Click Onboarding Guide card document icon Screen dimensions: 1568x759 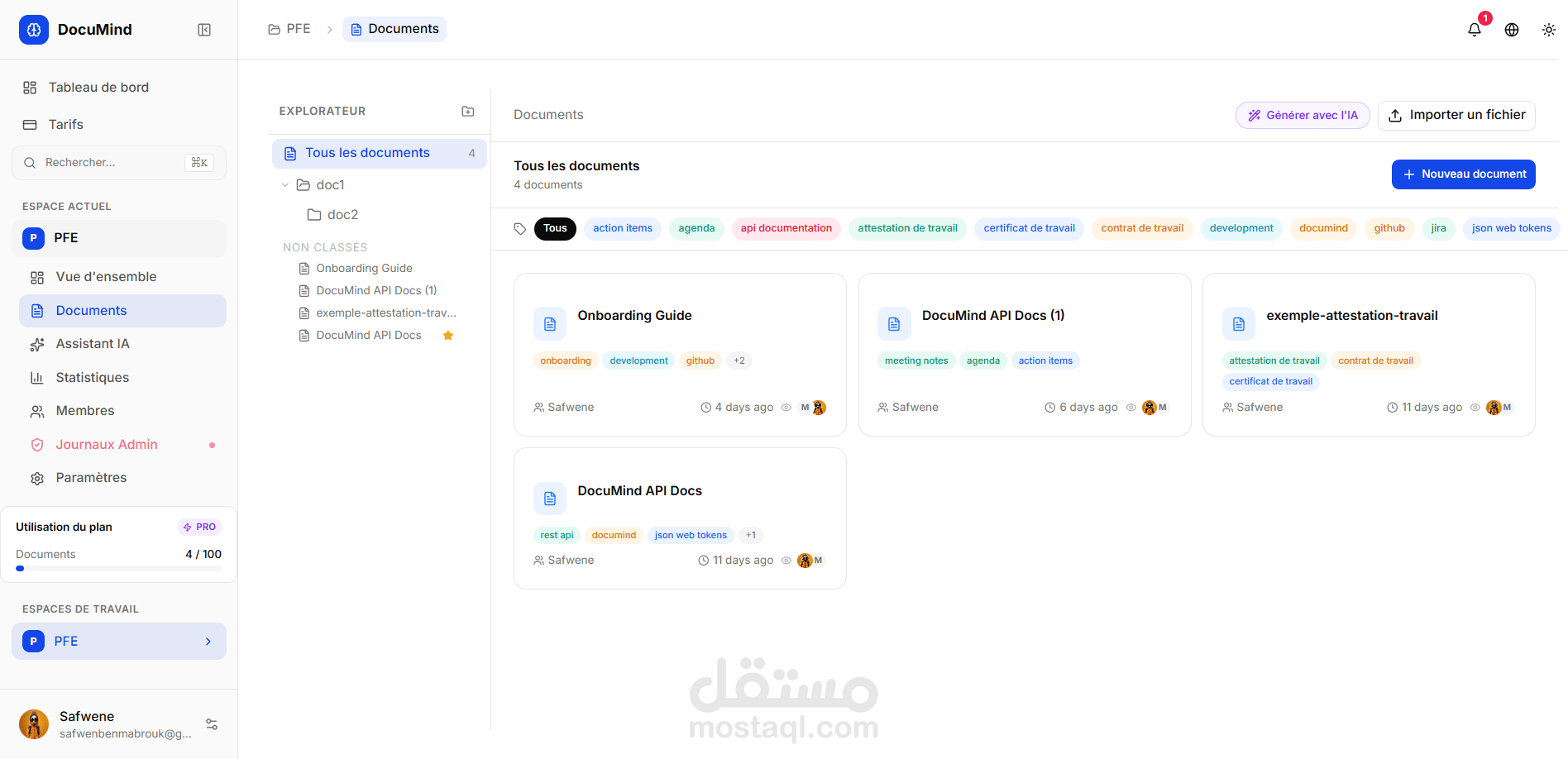[x=550, y=324]
